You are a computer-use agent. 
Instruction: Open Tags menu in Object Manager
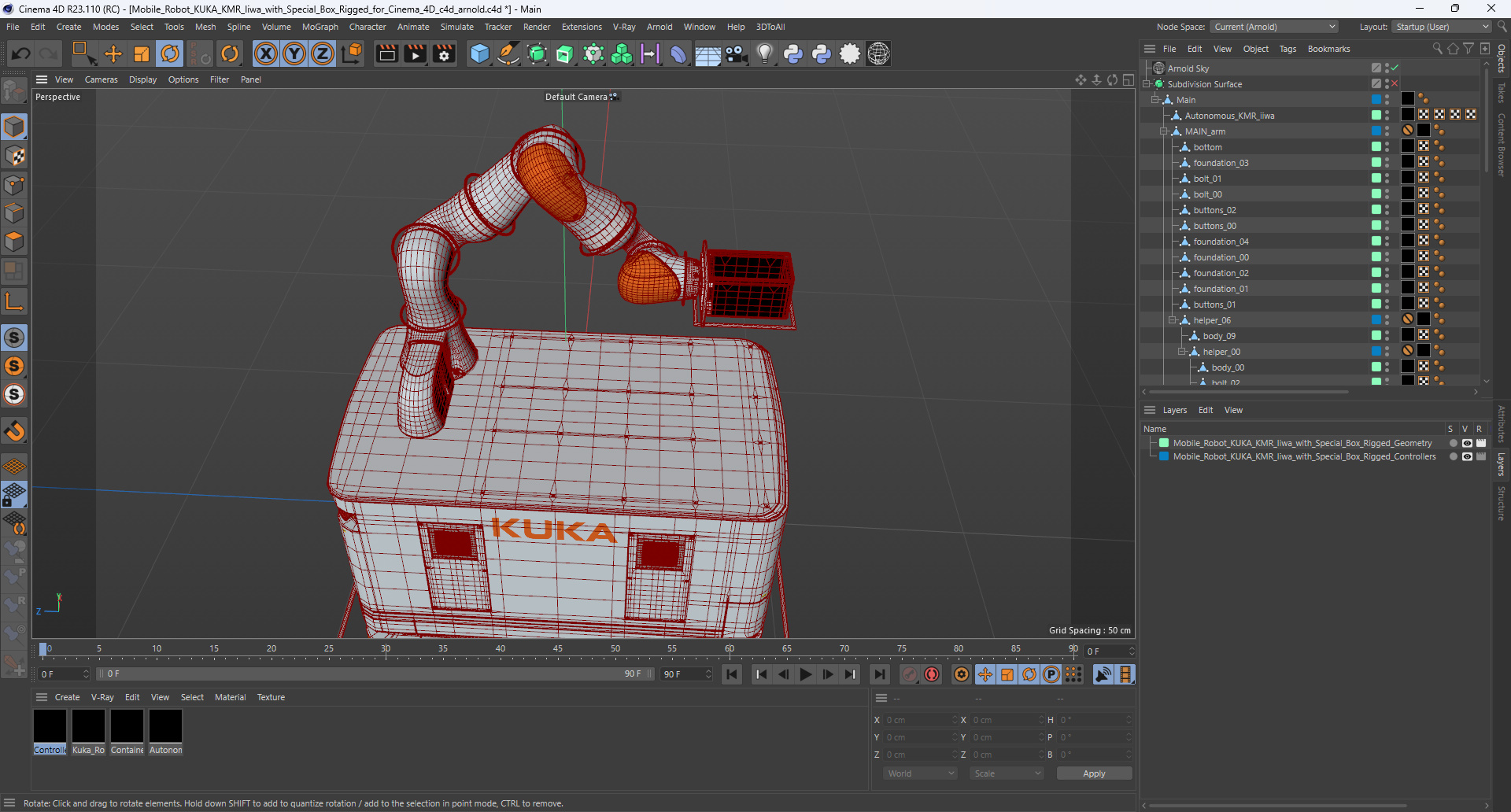pos(1287,49)
